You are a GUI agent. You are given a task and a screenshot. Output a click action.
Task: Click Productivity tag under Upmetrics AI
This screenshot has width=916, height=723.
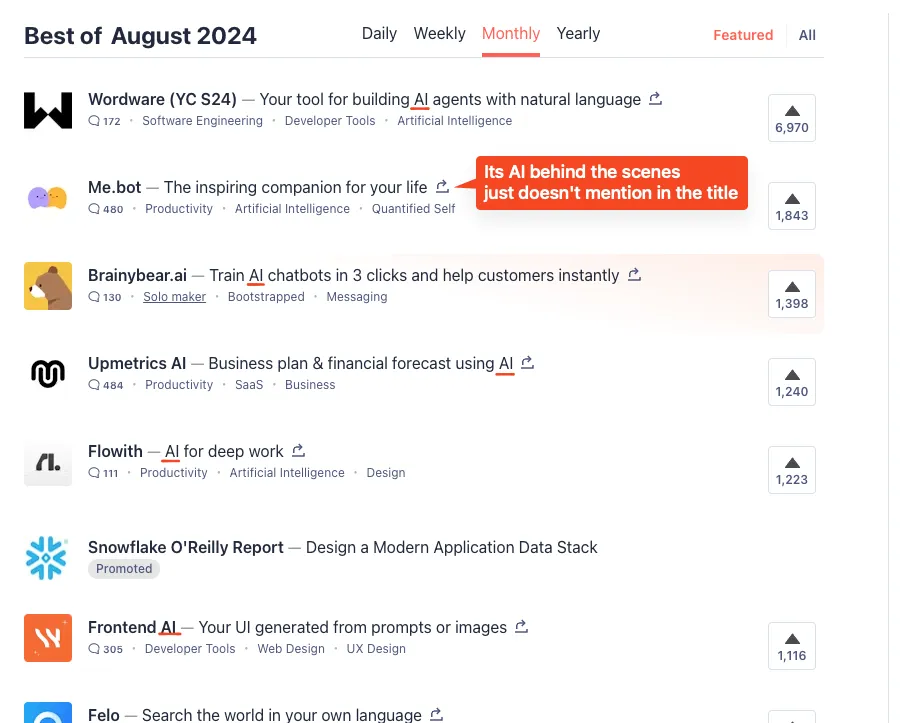[x=179, y=385]
